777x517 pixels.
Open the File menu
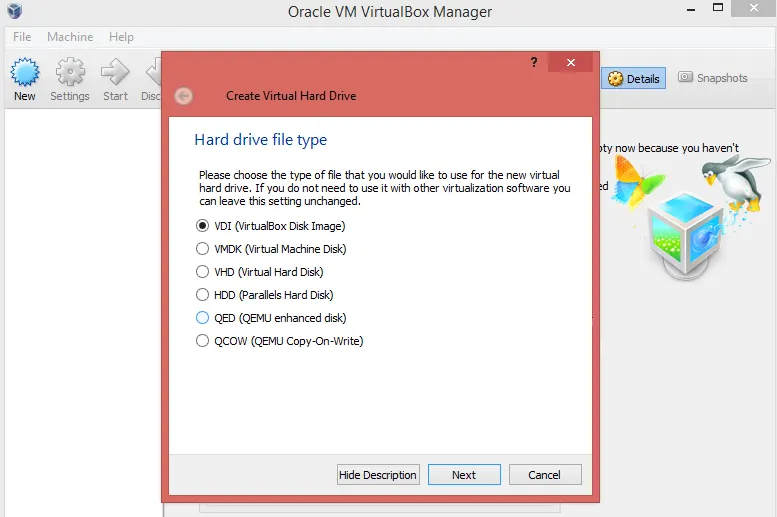point(22,37)
